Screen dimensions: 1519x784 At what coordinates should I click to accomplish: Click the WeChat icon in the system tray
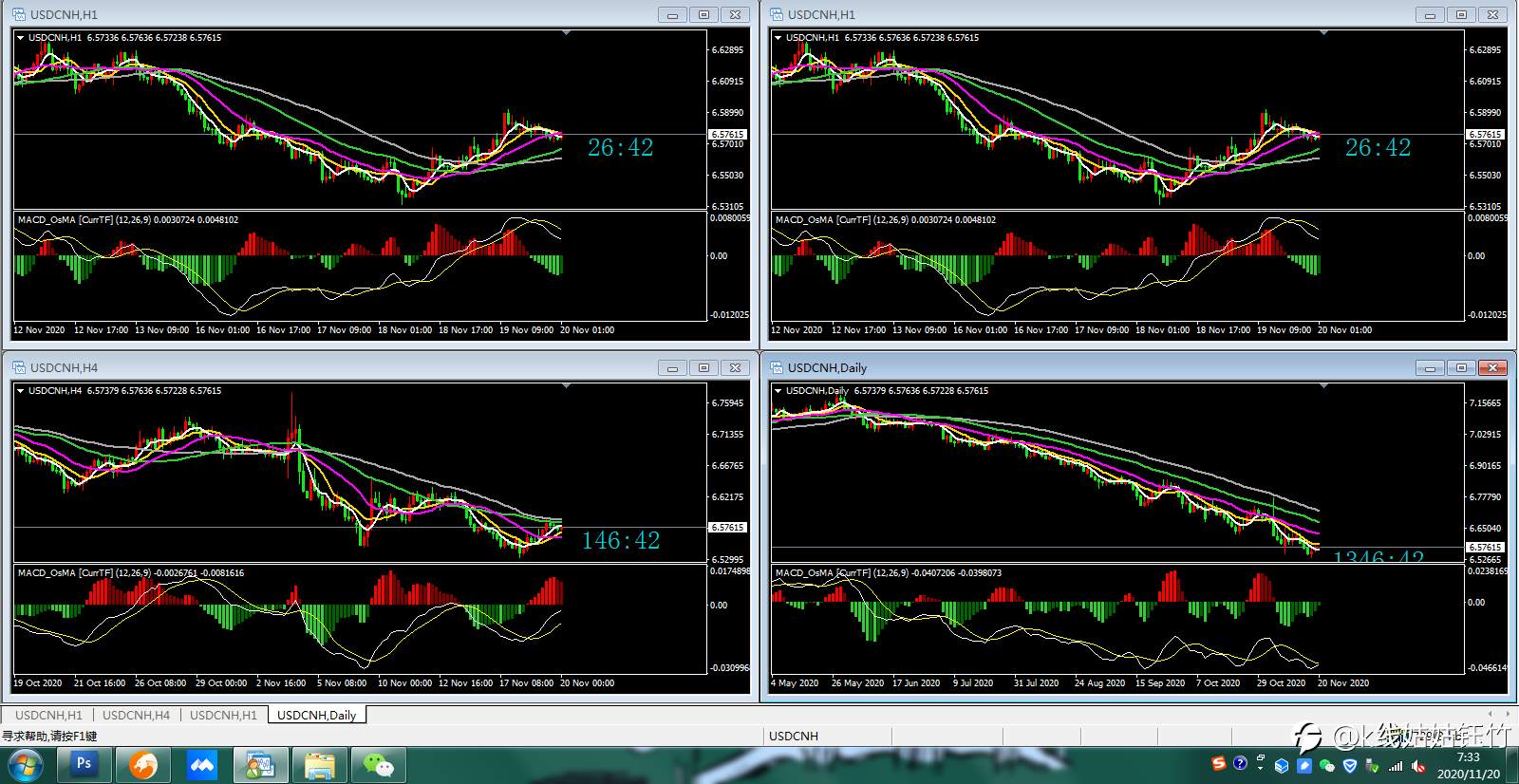coord(1327,766)
